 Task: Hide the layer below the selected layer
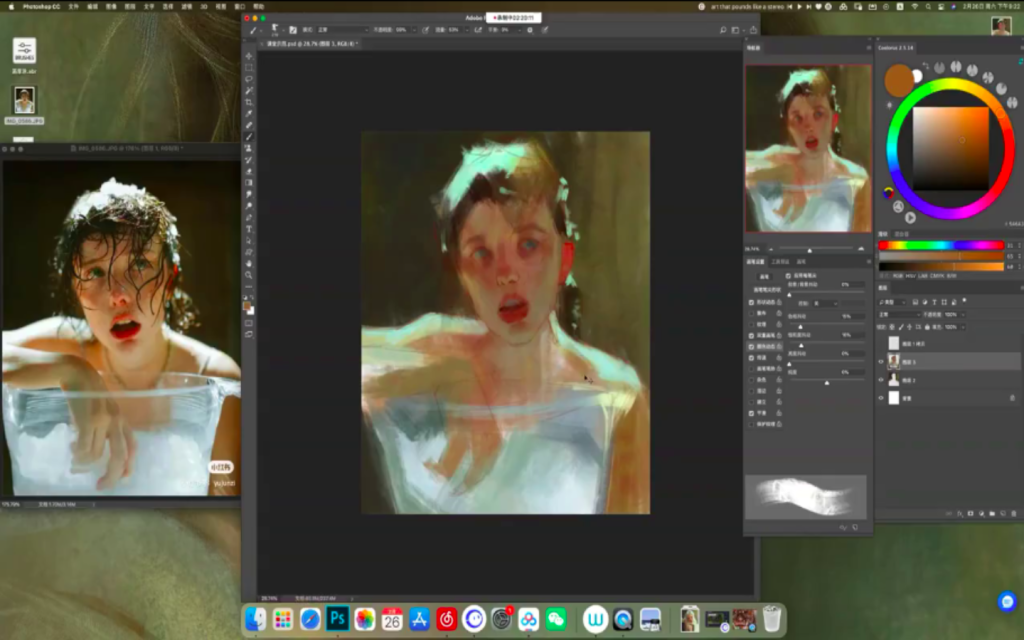point(883,380)
